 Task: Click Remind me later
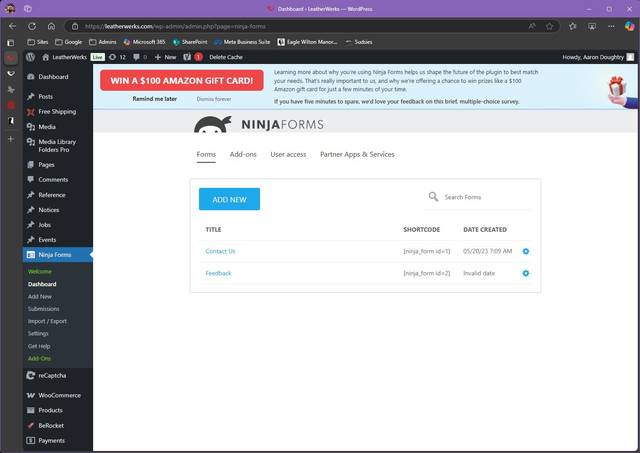(155, 99)
